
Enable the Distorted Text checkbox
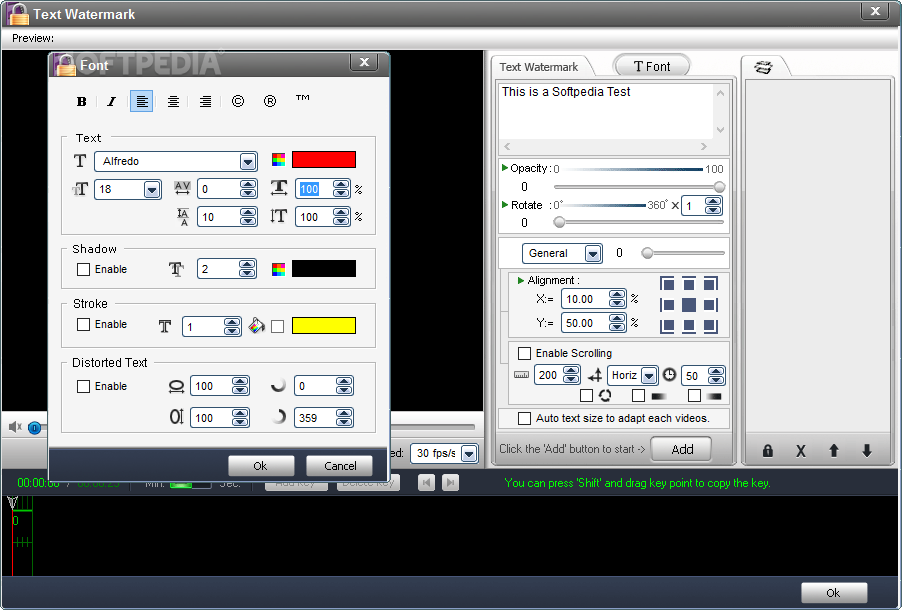click(83, 386)
